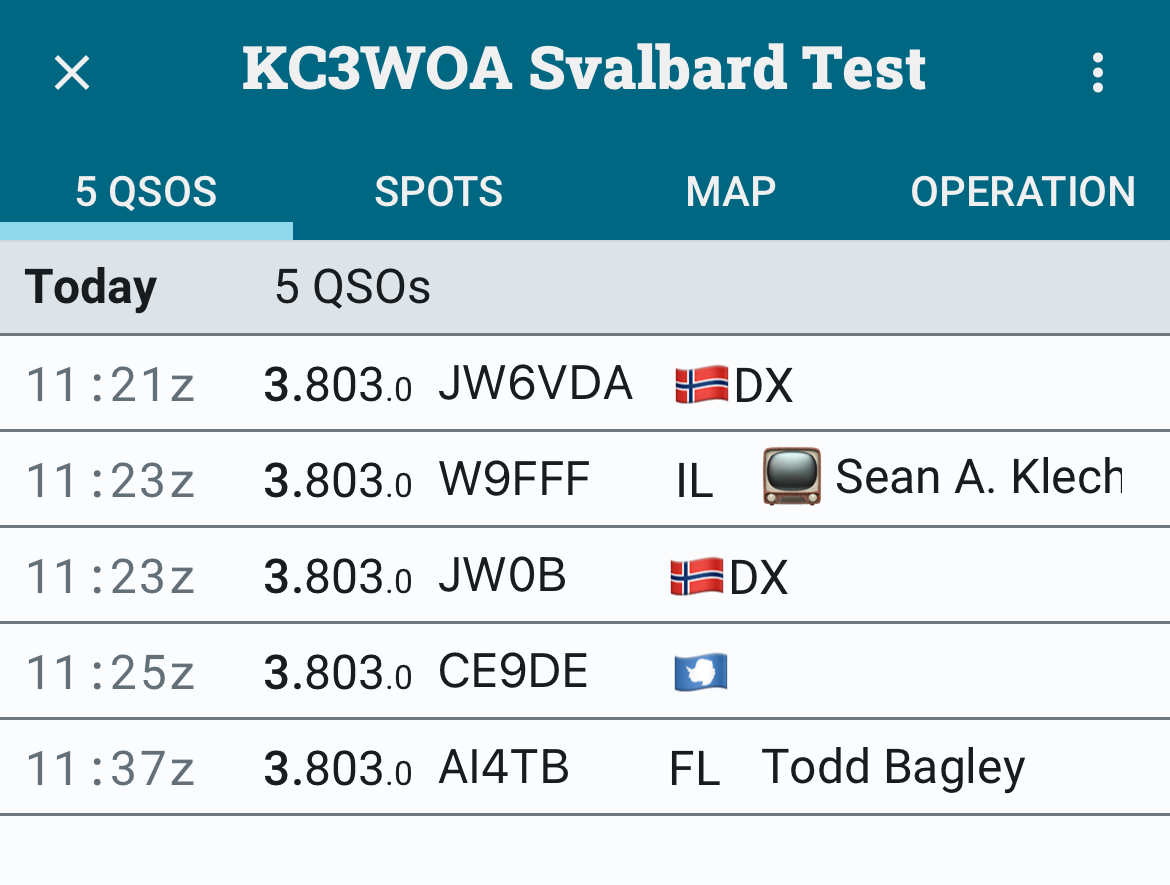Click the name Todd Bagley
Image resolution: width=1170 pixels, height=885 pixels.
[893, 768]
